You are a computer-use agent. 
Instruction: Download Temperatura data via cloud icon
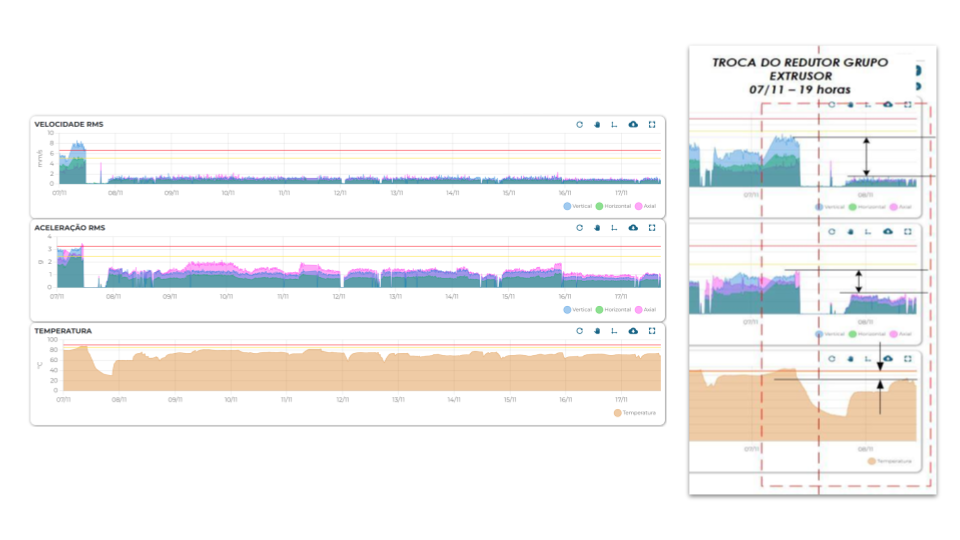pos(633,331)
